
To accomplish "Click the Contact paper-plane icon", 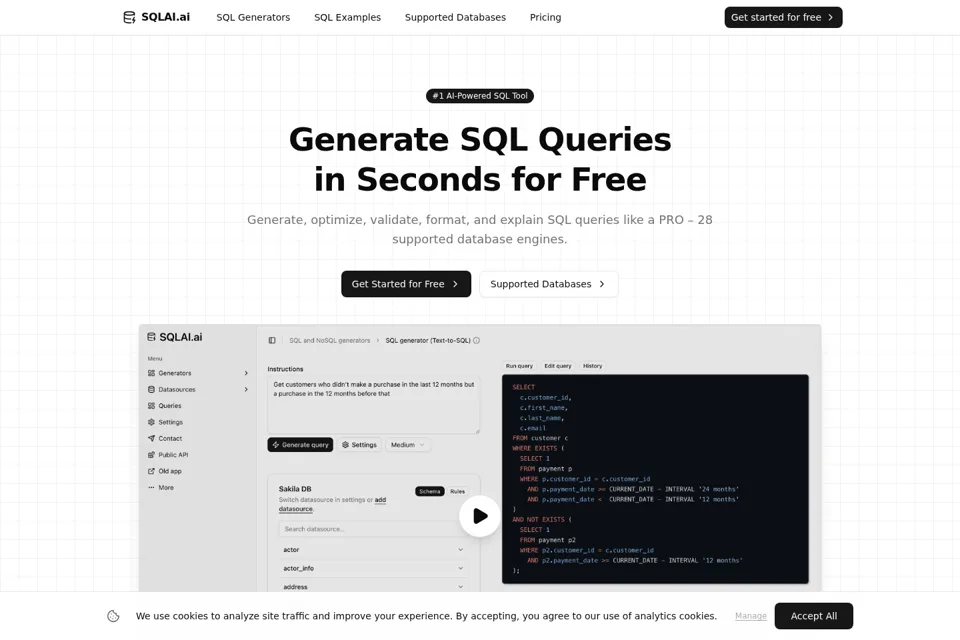I will [x=151, y=439].
